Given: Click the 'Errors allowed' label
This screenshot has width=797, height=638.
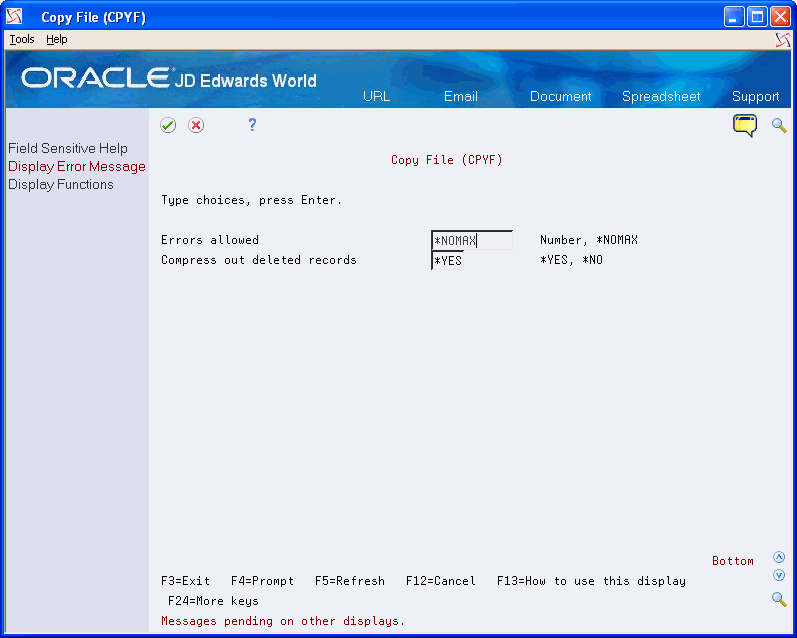Looking at the screenshot, I should pyautogui.click(x=210, y=240).
